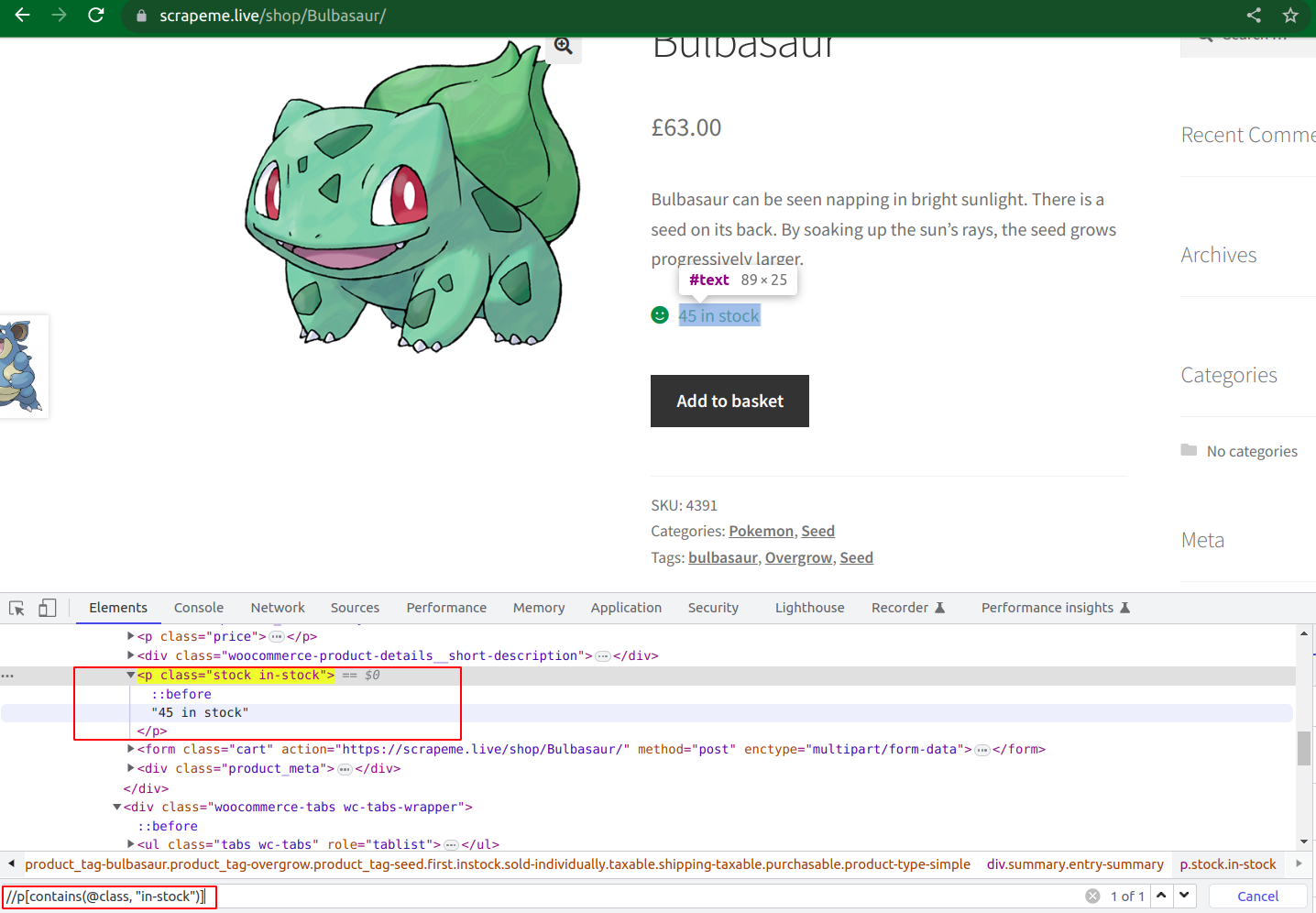1316x913 pixels.
Task: Open the Pokemon category link
Action: tap(761, 531)
